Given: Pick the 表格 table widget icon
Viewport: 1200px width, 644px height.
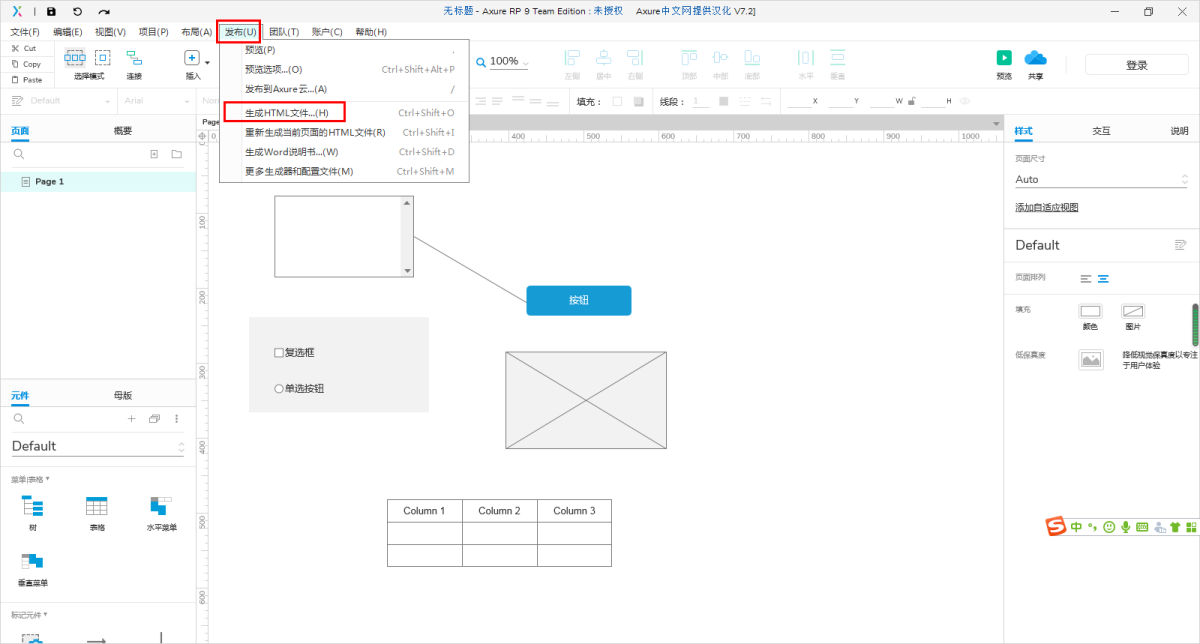Looking at the screenshot, I should [x=97, y=506].
